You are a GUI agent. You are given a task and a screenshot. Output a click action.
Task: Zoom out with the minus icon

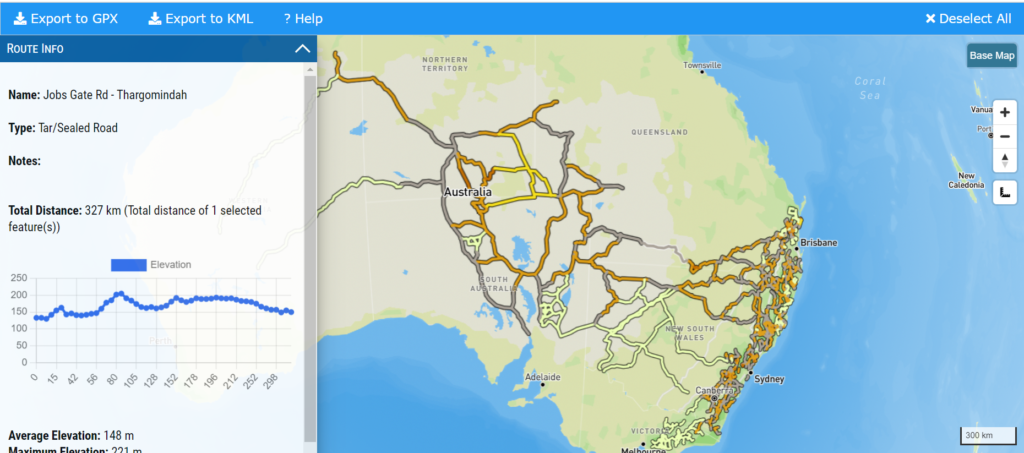click(1004, 136)
